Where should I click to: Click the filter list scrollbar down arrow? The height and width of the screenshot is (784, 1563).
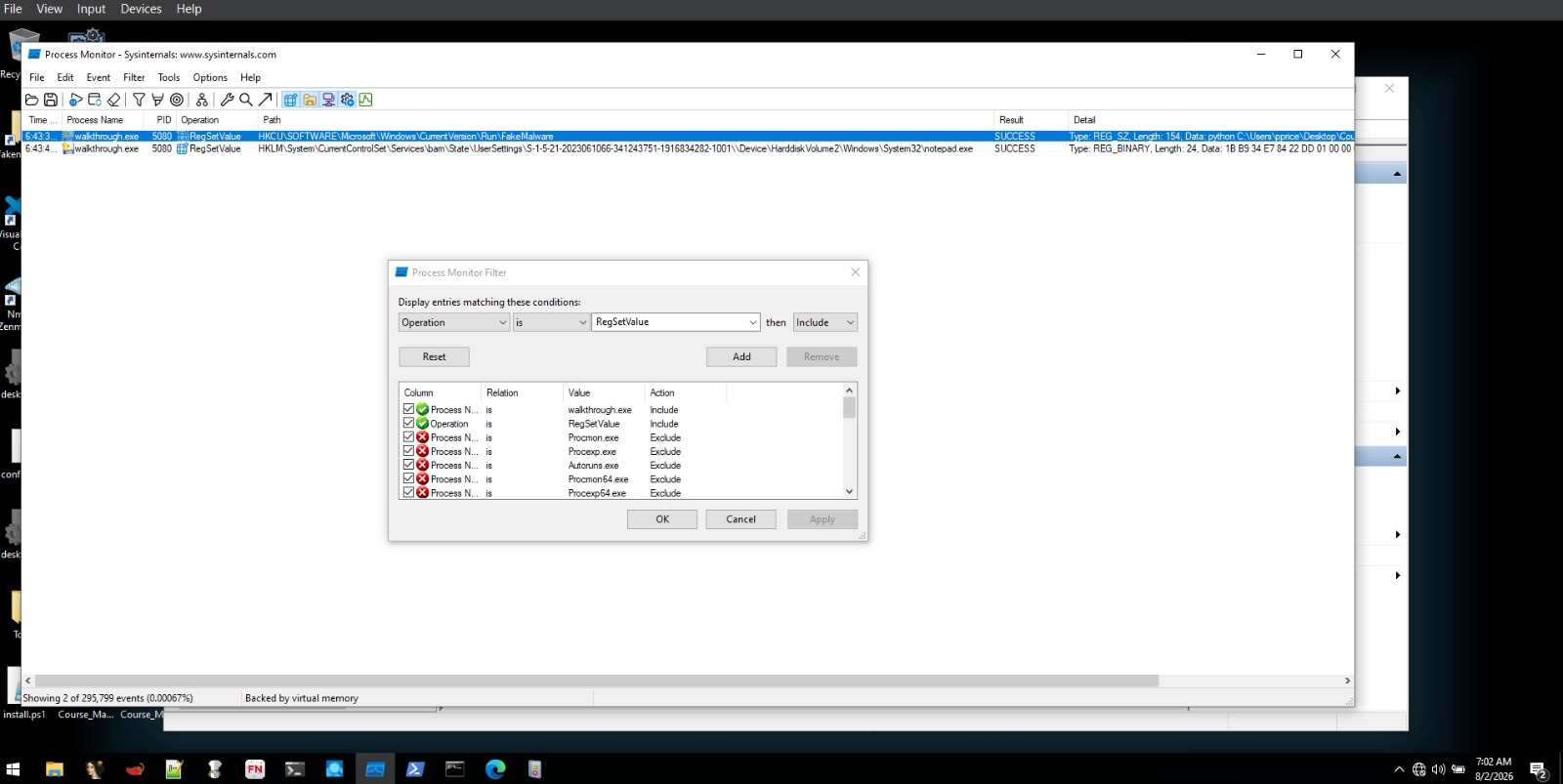(849, 491)
